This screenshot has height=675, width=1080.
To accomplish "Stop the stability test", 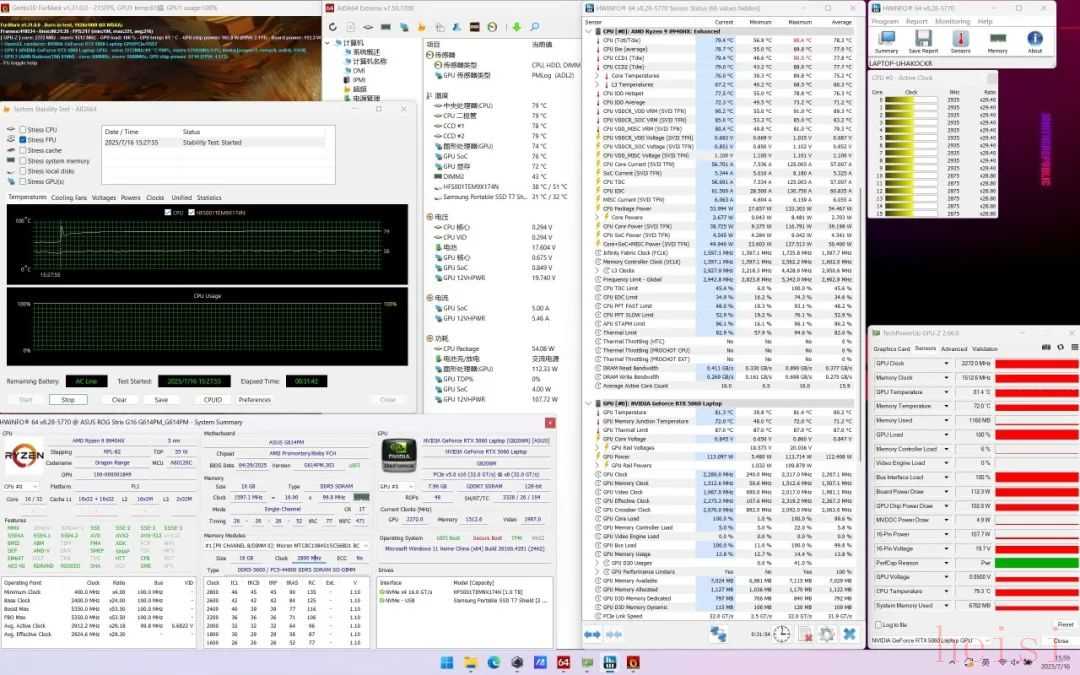I will click(68, 399).
